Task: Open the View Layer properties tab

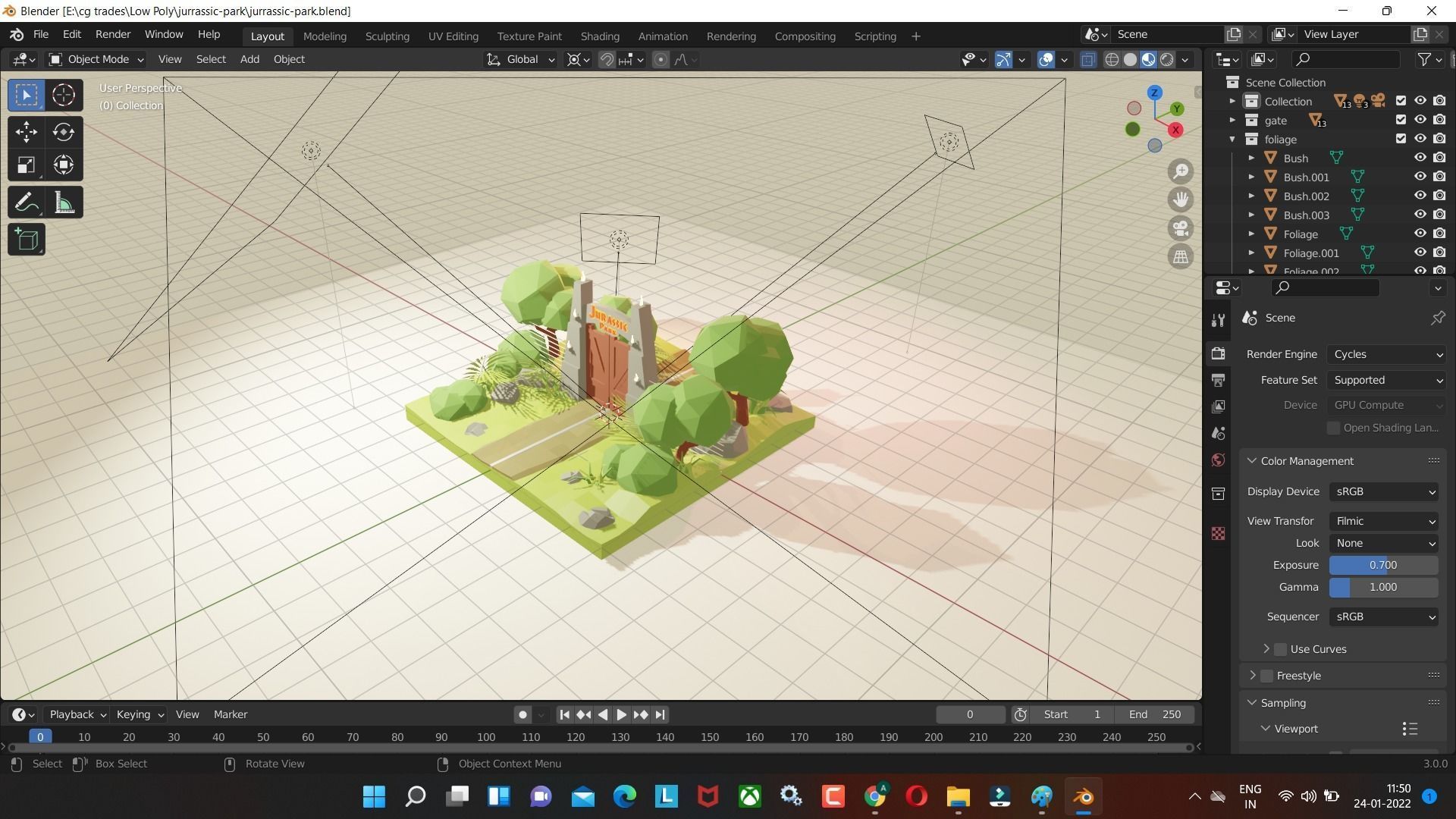Action: 1219,406
